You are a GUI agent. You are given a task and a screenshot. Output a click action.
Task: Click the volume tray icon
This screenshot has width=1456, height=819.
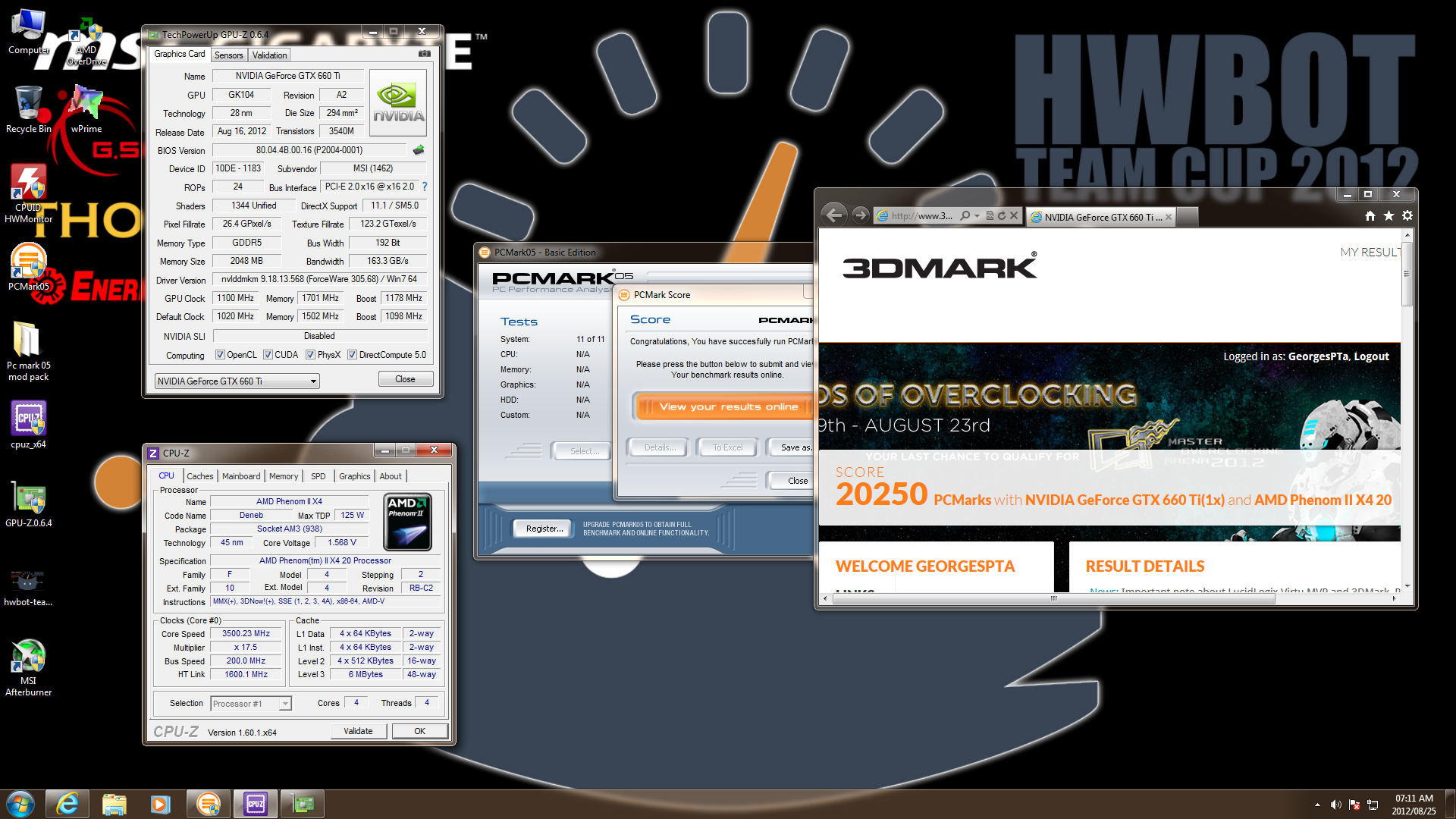point(1336,805)
